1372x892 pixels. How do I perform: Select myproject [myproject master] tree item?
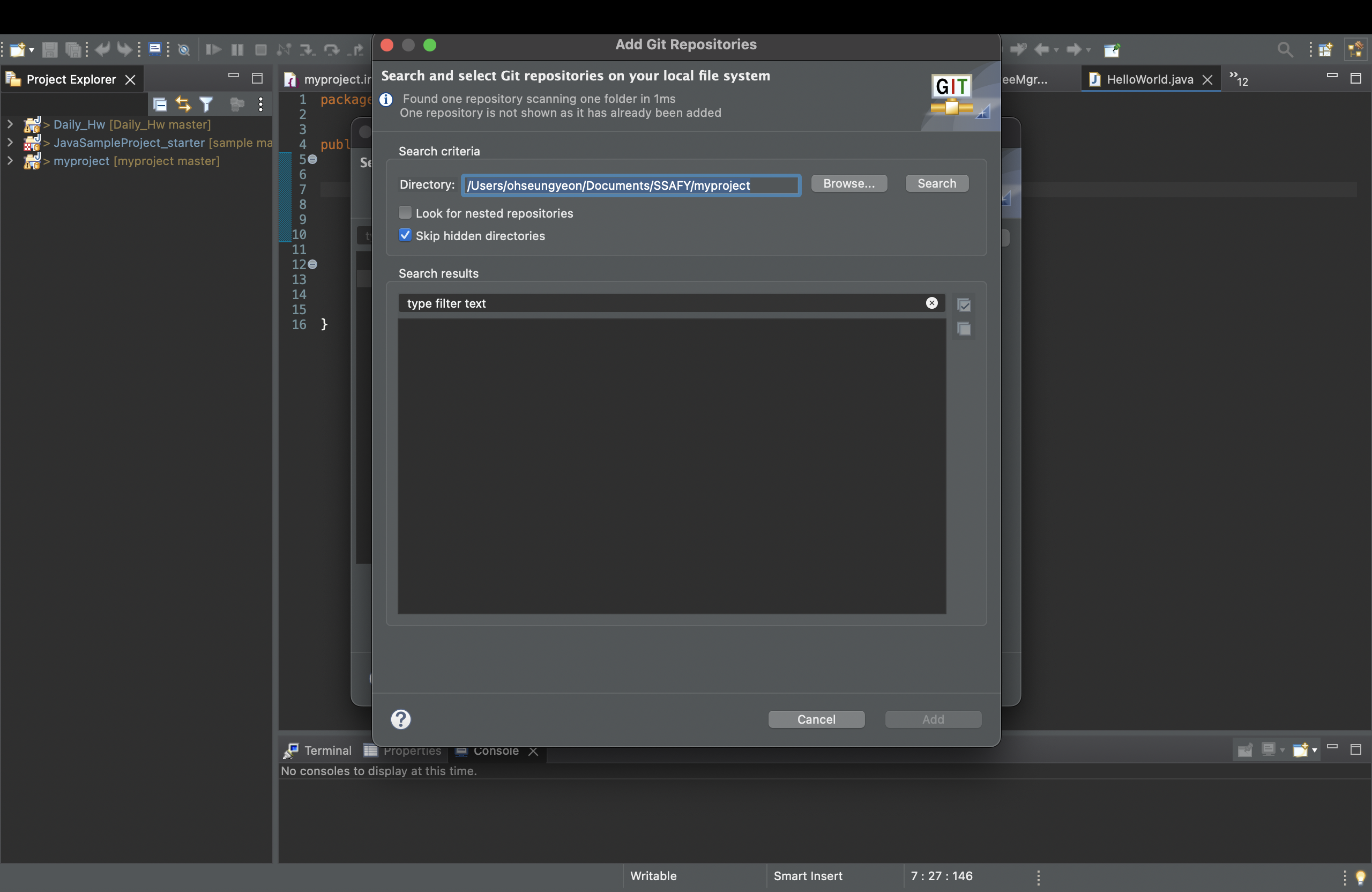point(136,161)
